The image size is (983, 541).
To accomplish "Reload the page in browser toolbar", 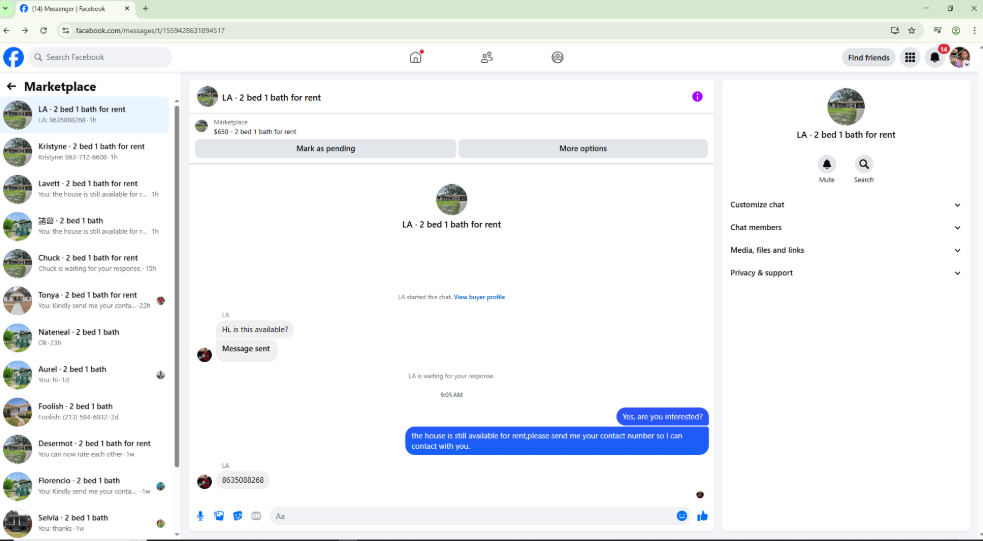I will (43, 30).
